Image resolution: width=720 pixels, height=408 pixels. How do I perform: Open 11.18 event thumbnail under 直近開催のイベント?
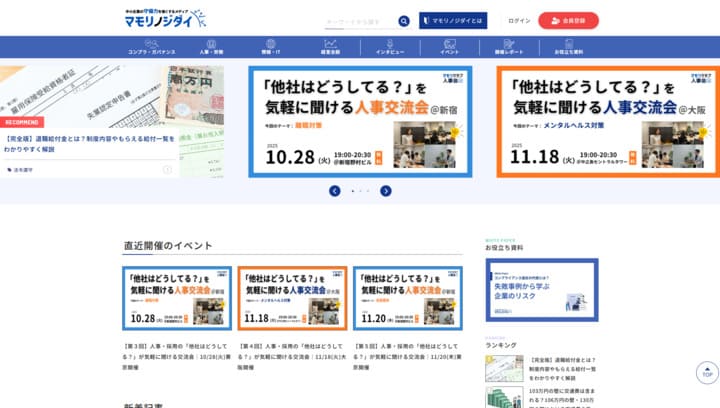[x=292, y=298]
